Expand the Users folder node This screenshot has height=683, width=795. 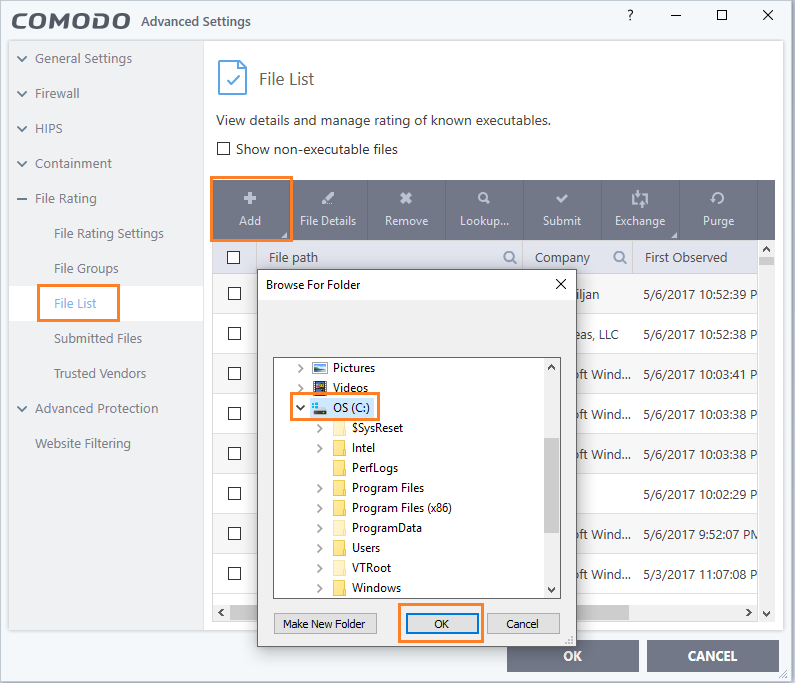319,548
